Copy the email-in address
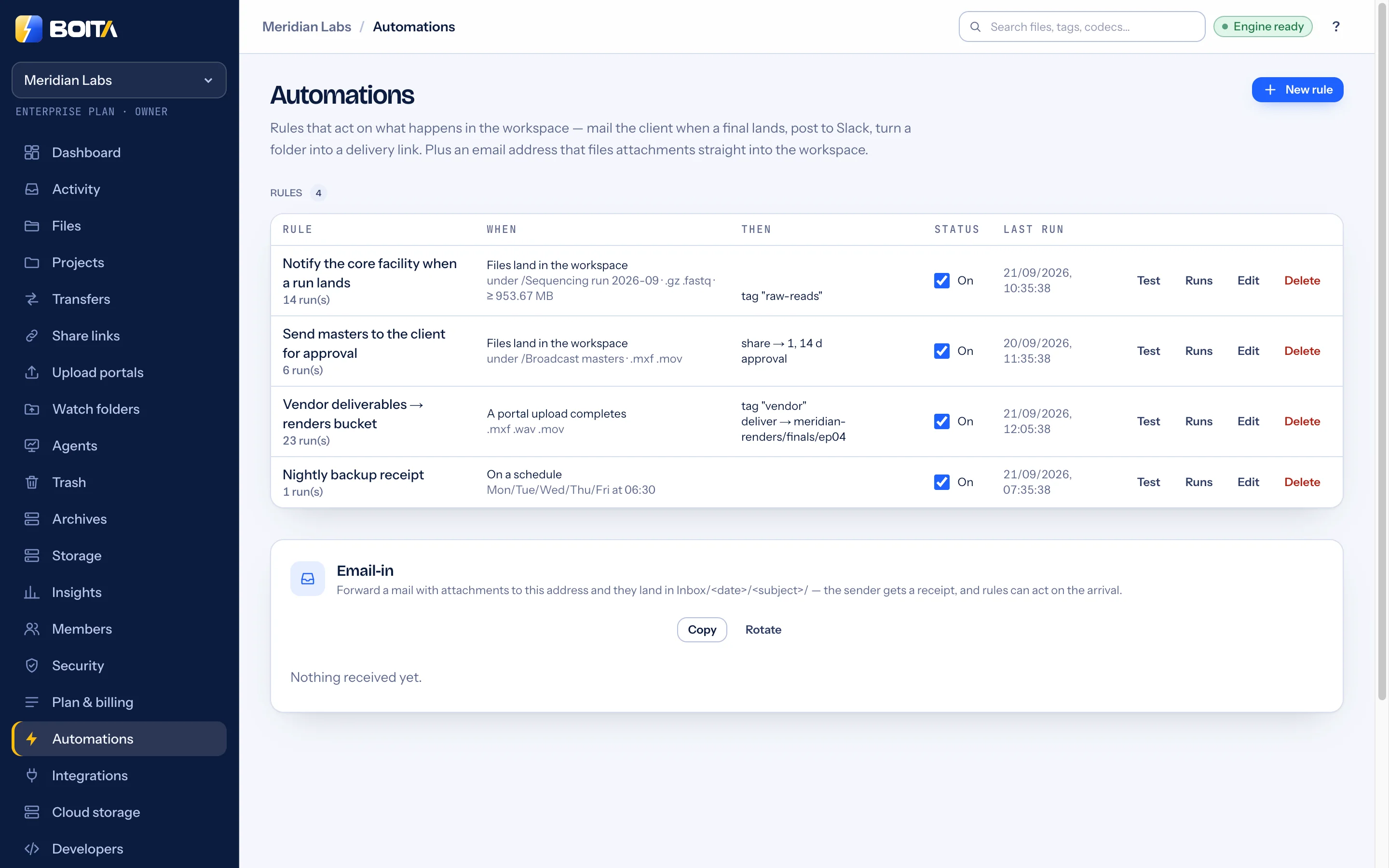This screenshot has width=1389, height=868. point(701,630)
